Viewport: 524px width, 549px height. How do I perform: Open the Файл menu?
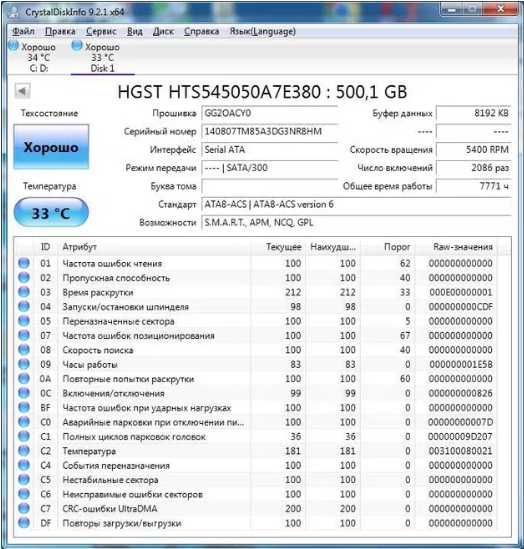(23, 32)
